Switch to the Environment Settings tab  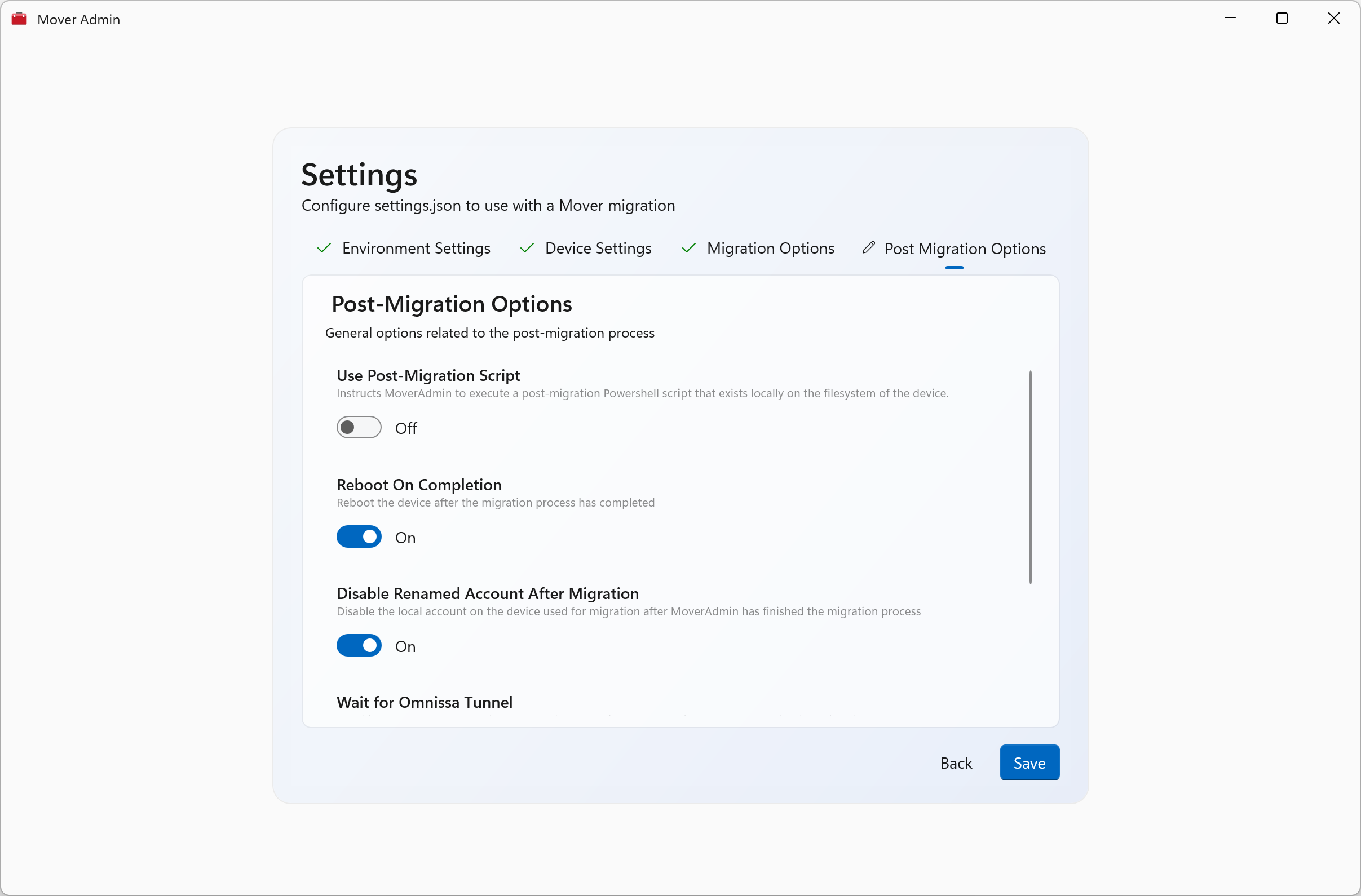pos(416,249)
